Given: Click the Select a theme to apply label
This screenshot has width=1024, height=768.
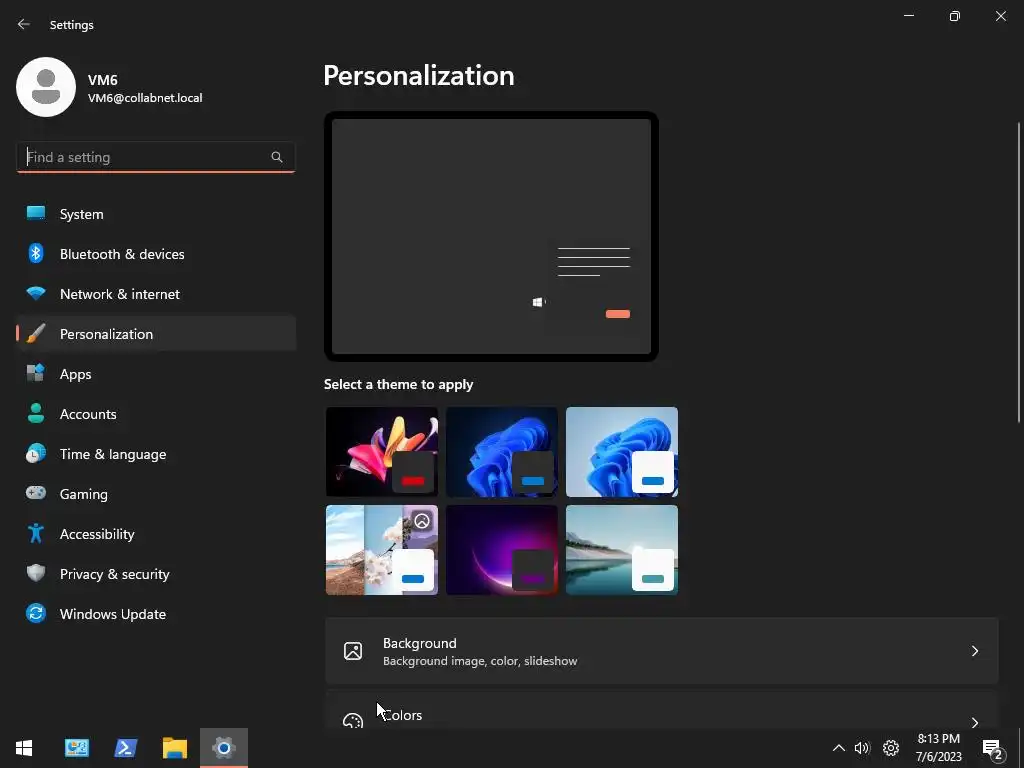Looking at the screenshot, I should [x=398, y=384].
